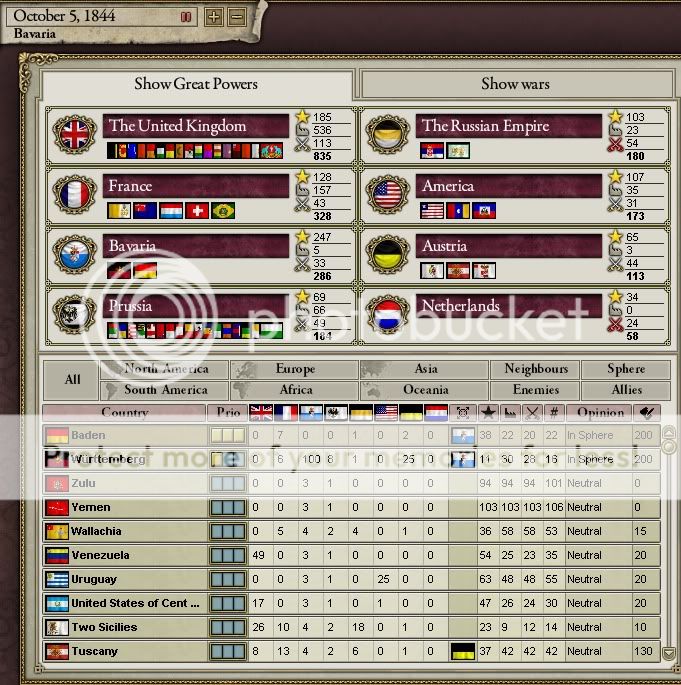Select Show Great Powers tab
This screenshot has width=681, height=685.
(196, 84)
